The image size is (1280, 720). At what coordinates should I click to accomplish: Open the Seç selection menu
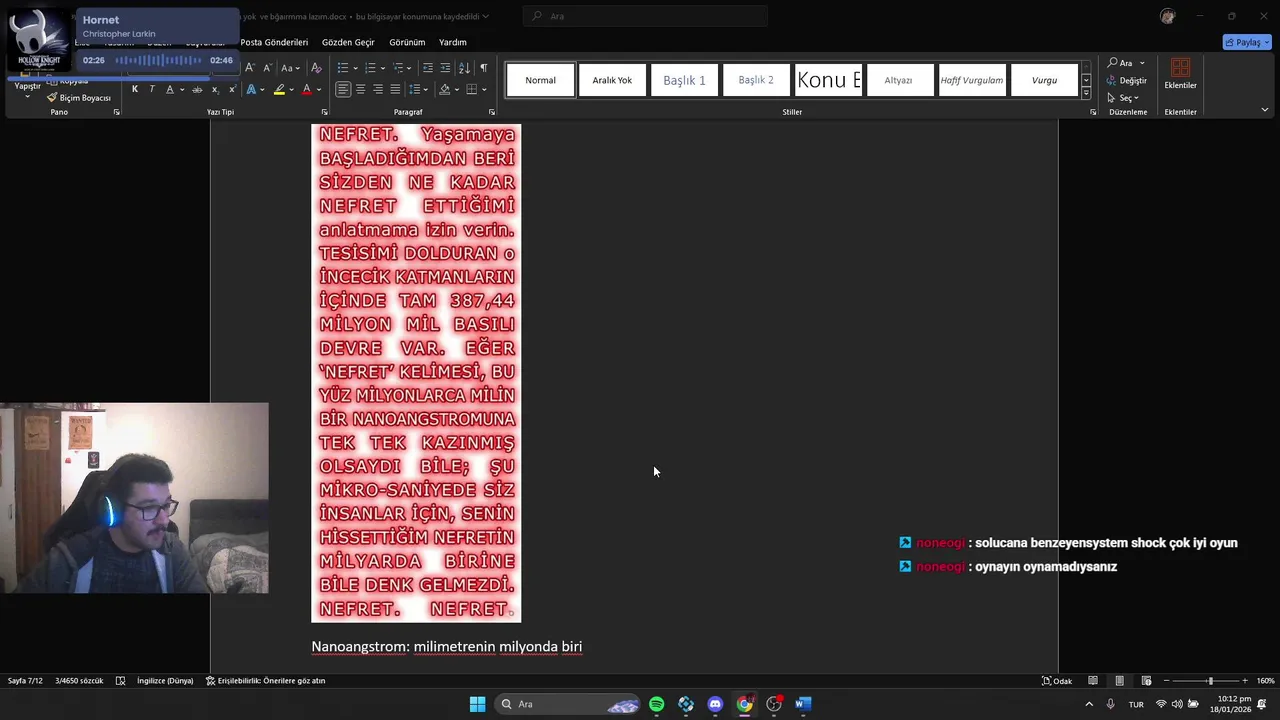click(1123, 98)
